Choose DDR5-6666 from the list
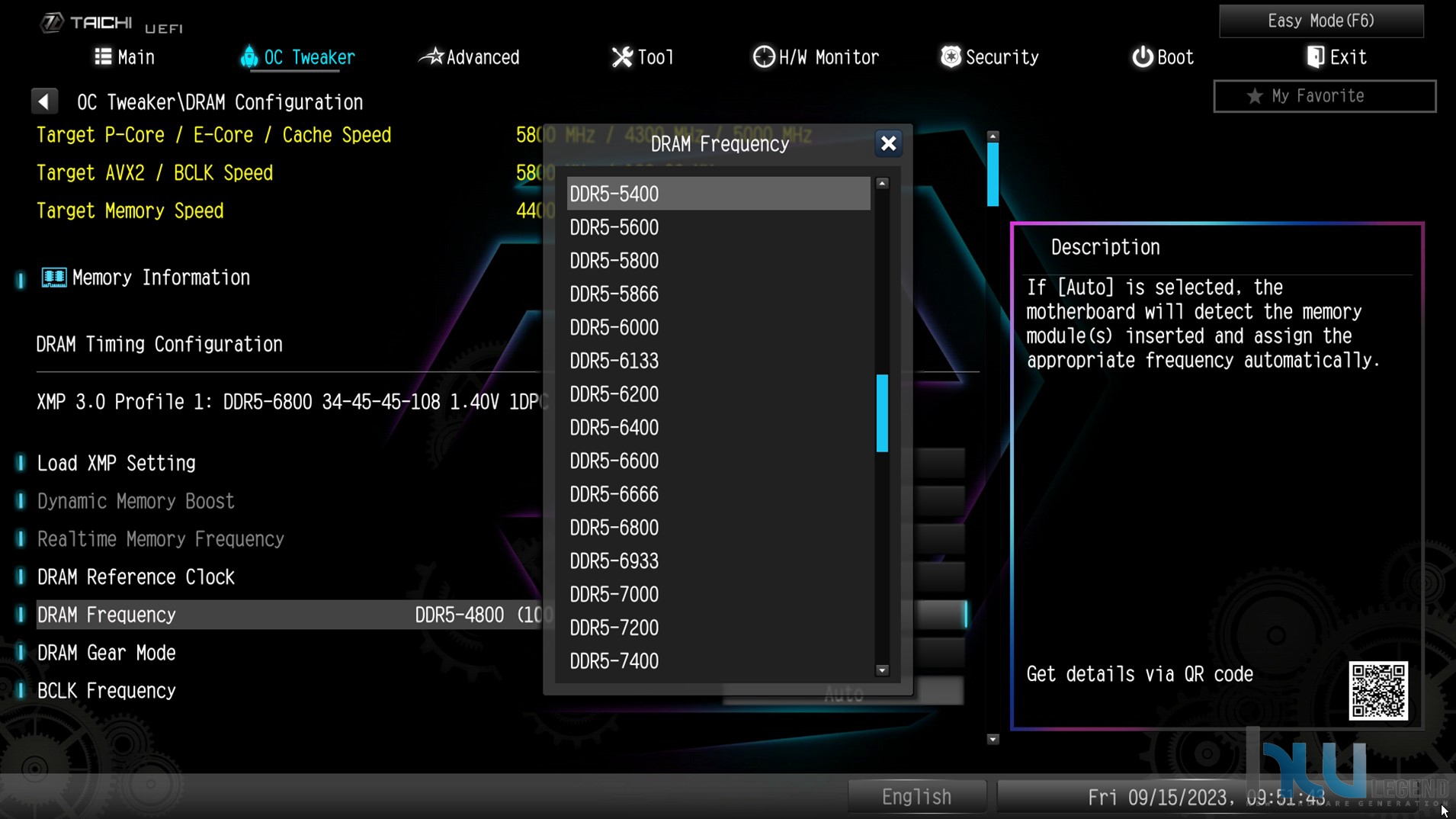The image size is (1456, 819). tap(718, 494)
